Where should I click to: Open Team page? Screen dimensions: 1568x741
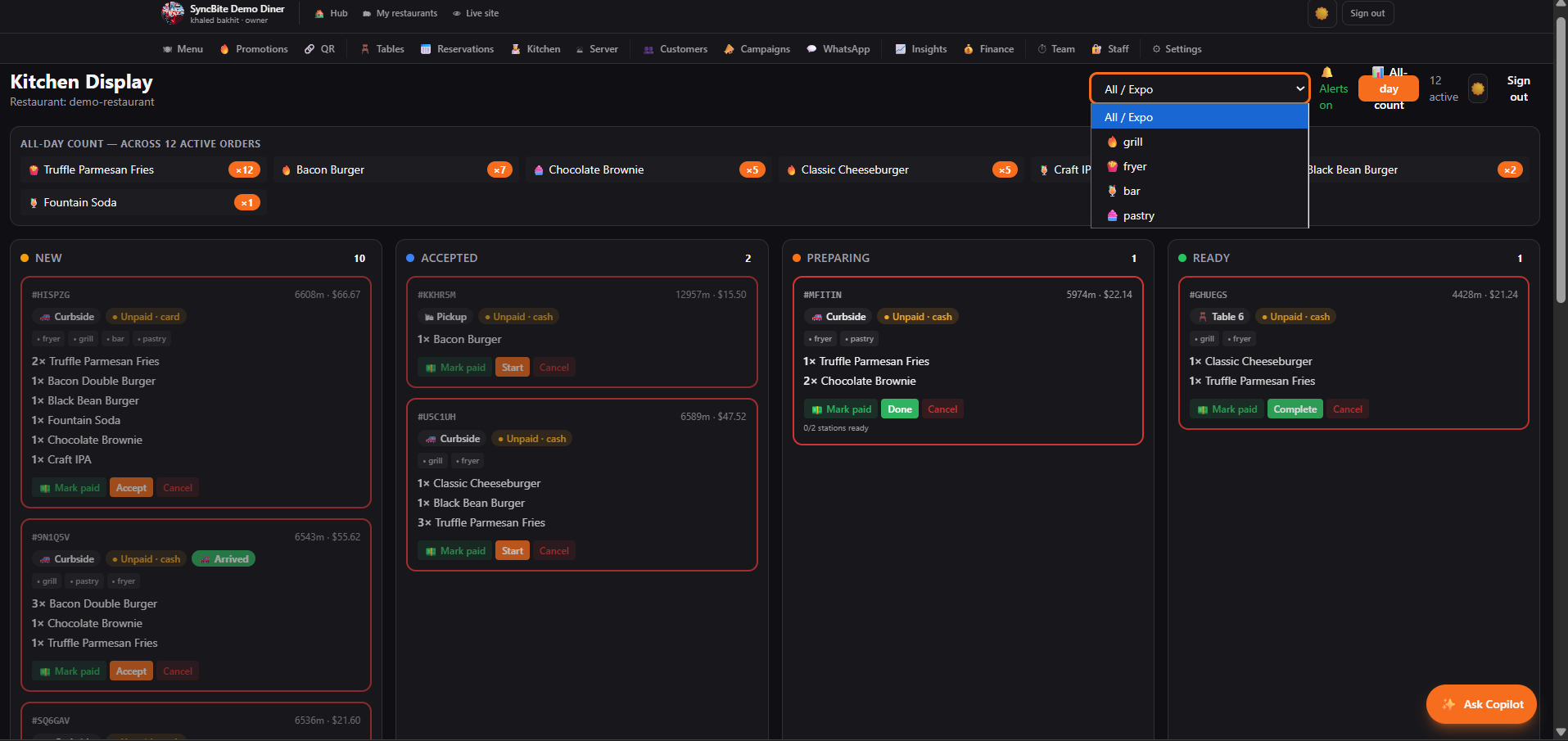click(x=1056, y=49)
